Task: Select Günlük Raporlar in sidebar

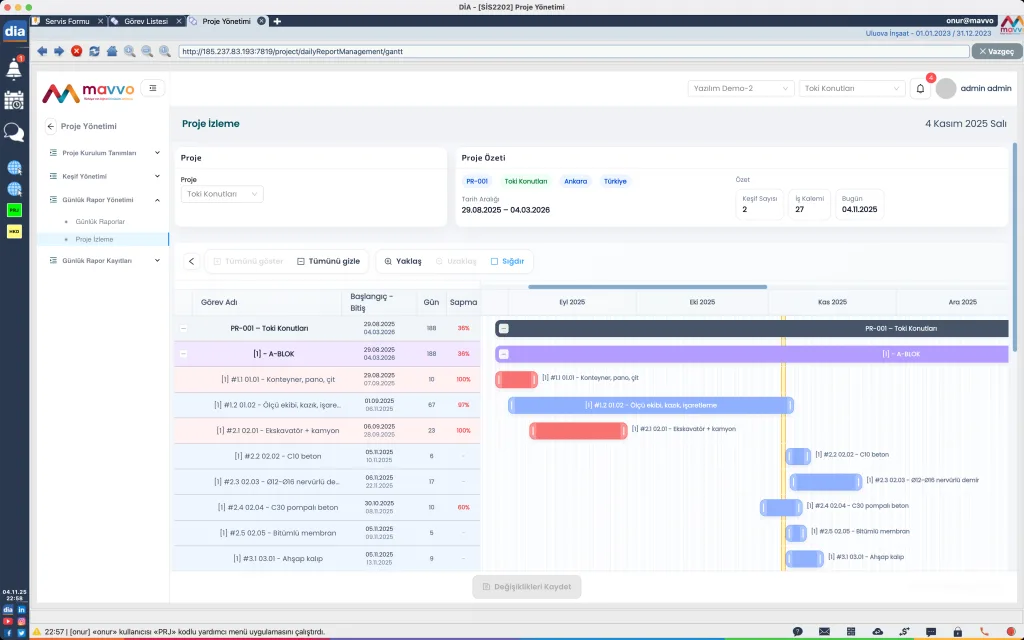Action: pyautogui.click(x=100, y=221)
